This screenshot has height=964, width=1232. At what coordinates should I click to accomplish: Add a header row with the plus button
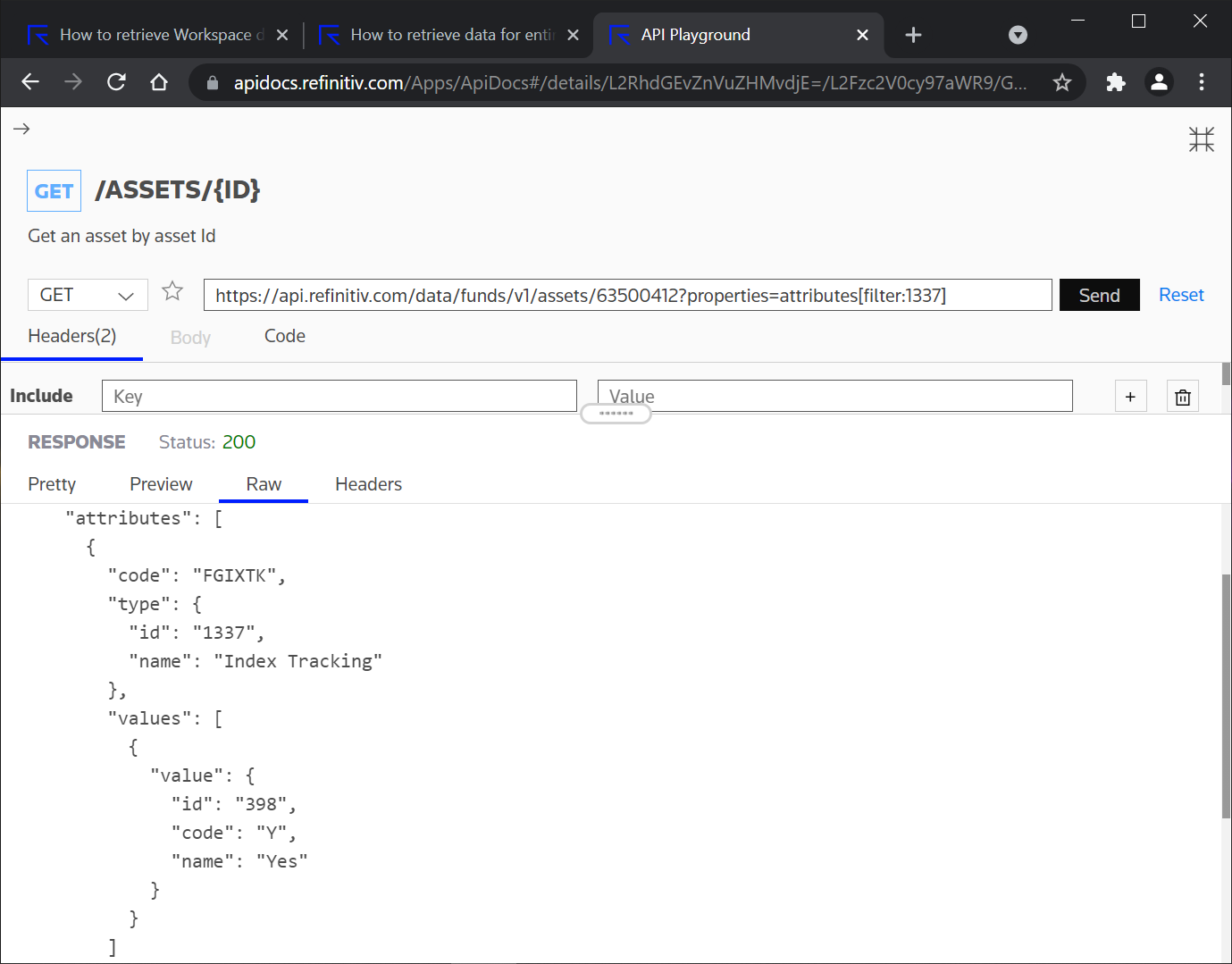[x=1130, y=397]
